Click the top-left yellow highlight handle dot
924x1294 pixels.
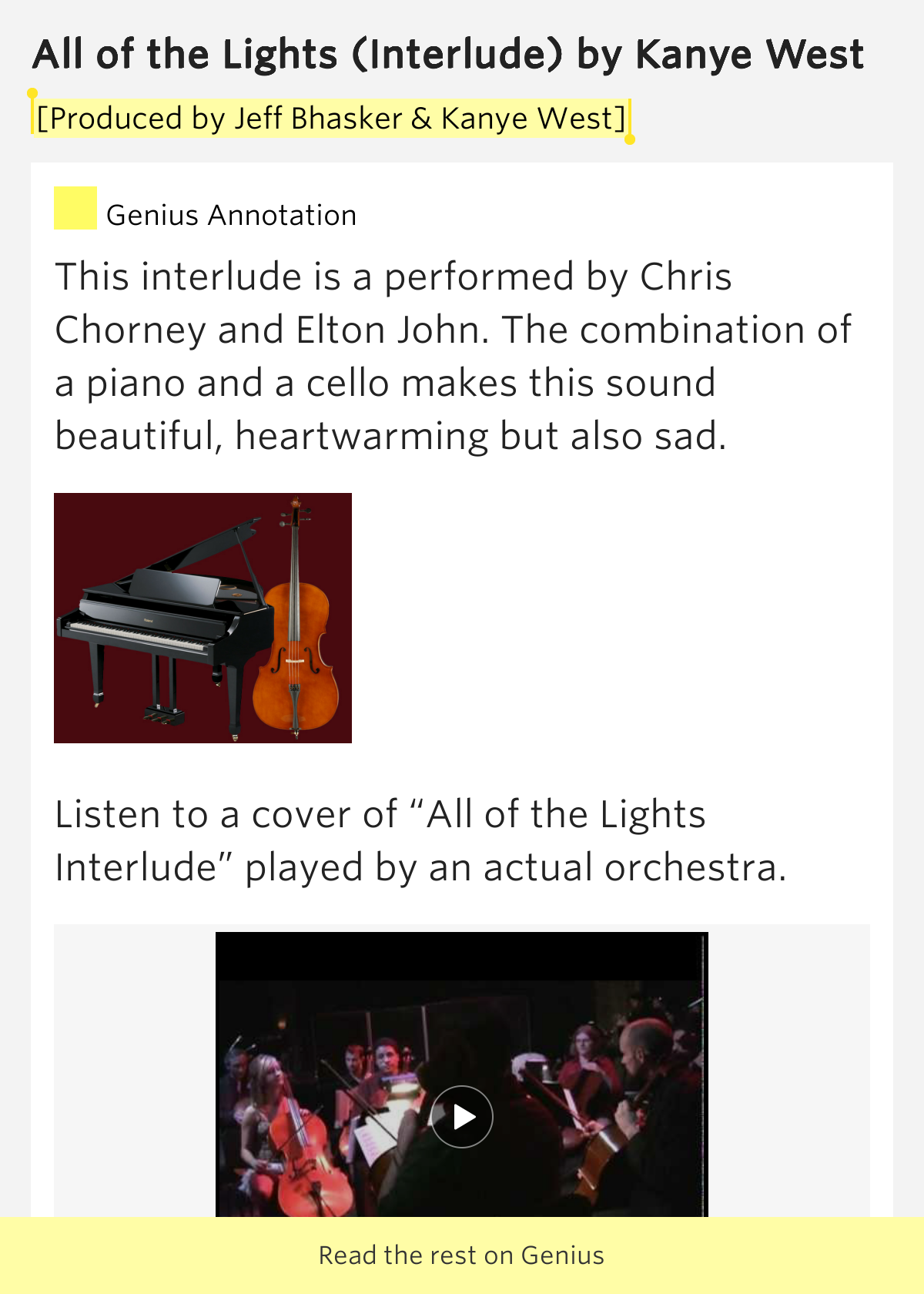click(x=32, y=93)
